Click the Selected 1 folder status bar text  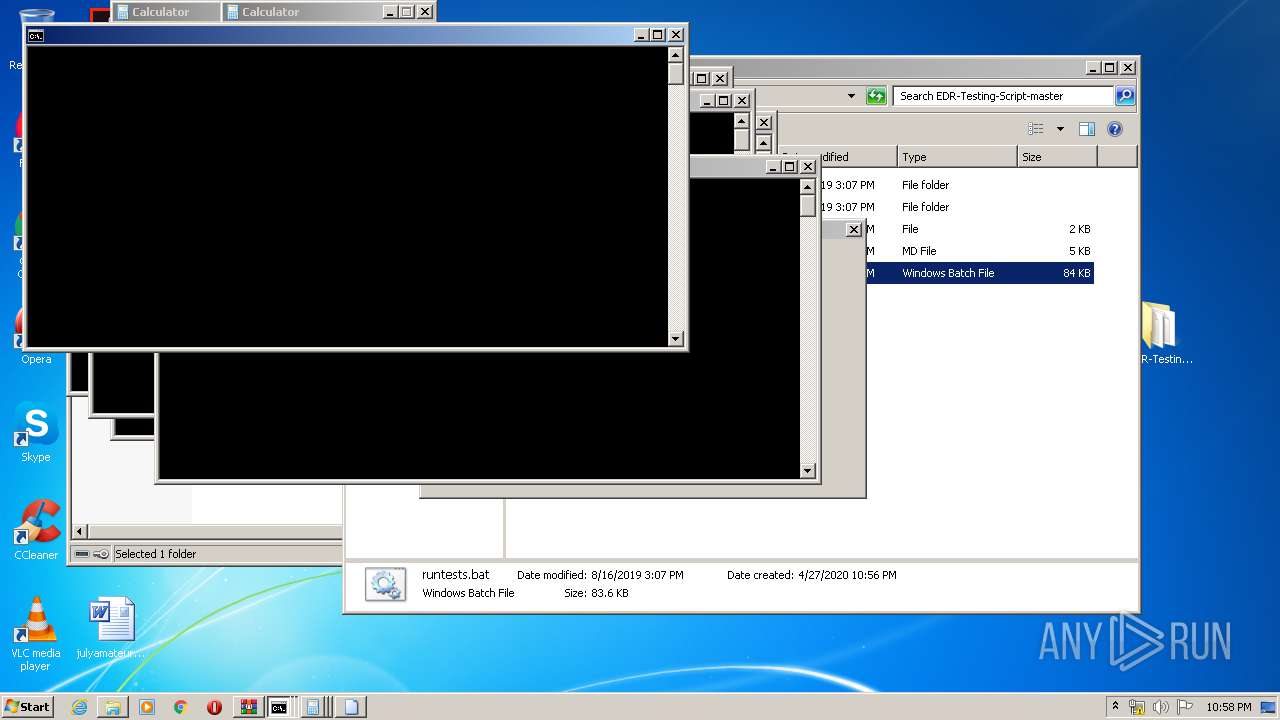tap(156, 554)
